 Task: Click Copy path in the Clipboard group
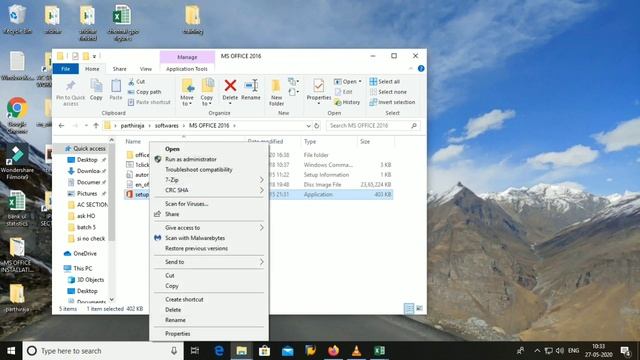(144, 92)
